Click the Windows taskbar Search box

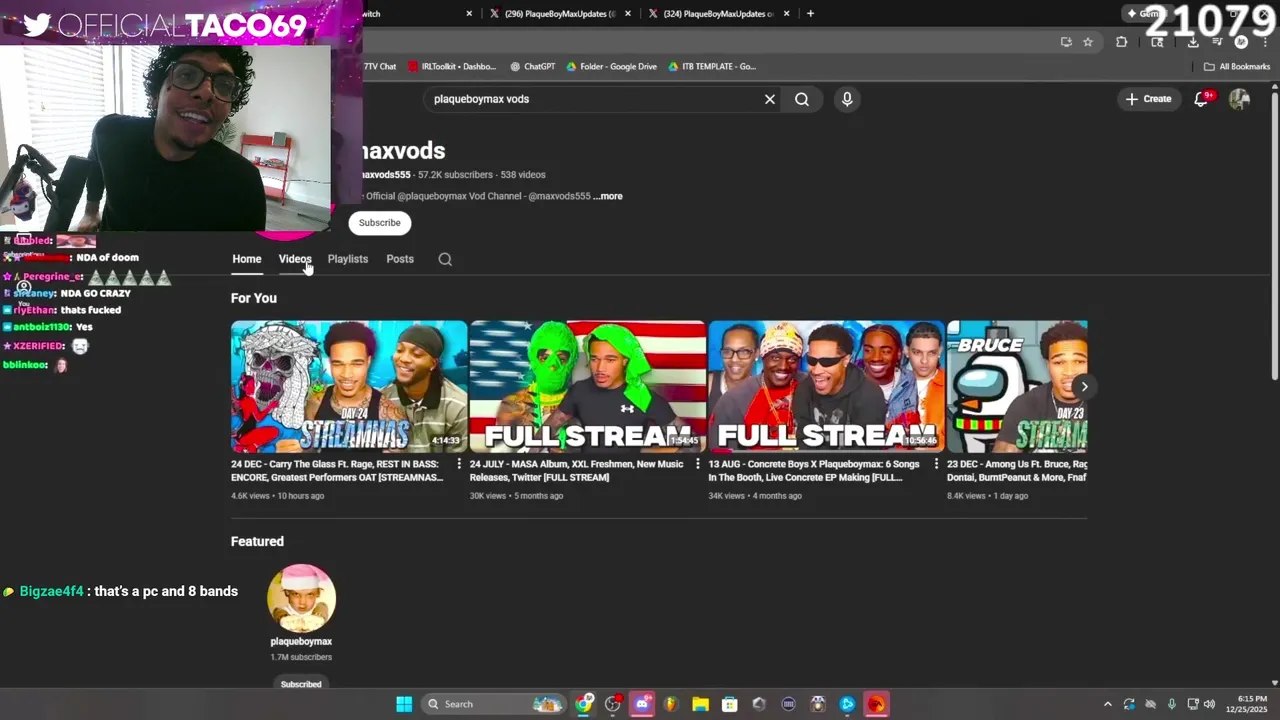click(494, 704)
